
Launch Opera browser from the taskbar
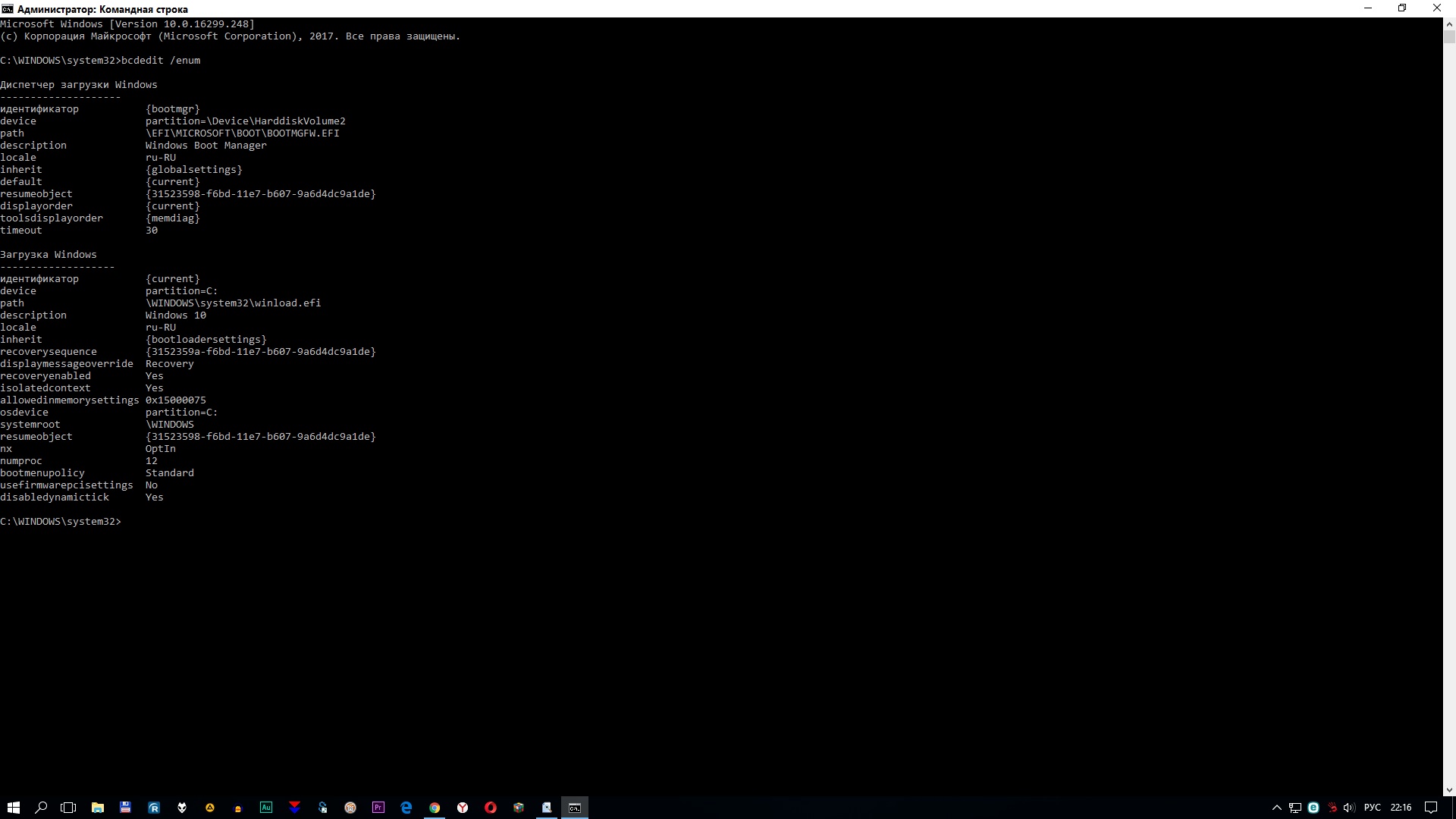pos(491,808)
